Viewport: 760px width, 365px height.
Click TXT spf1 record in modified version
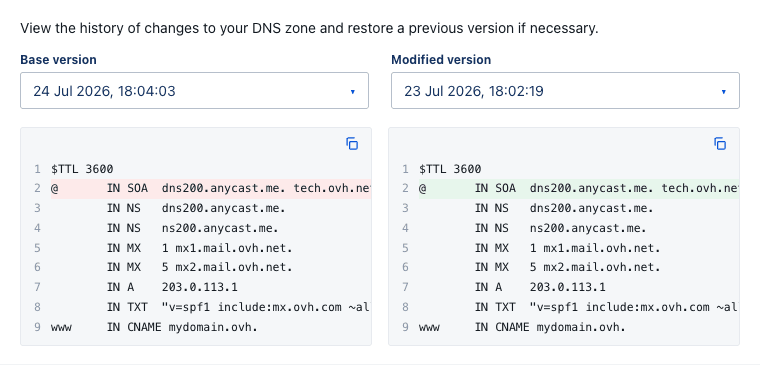[606, 307]
